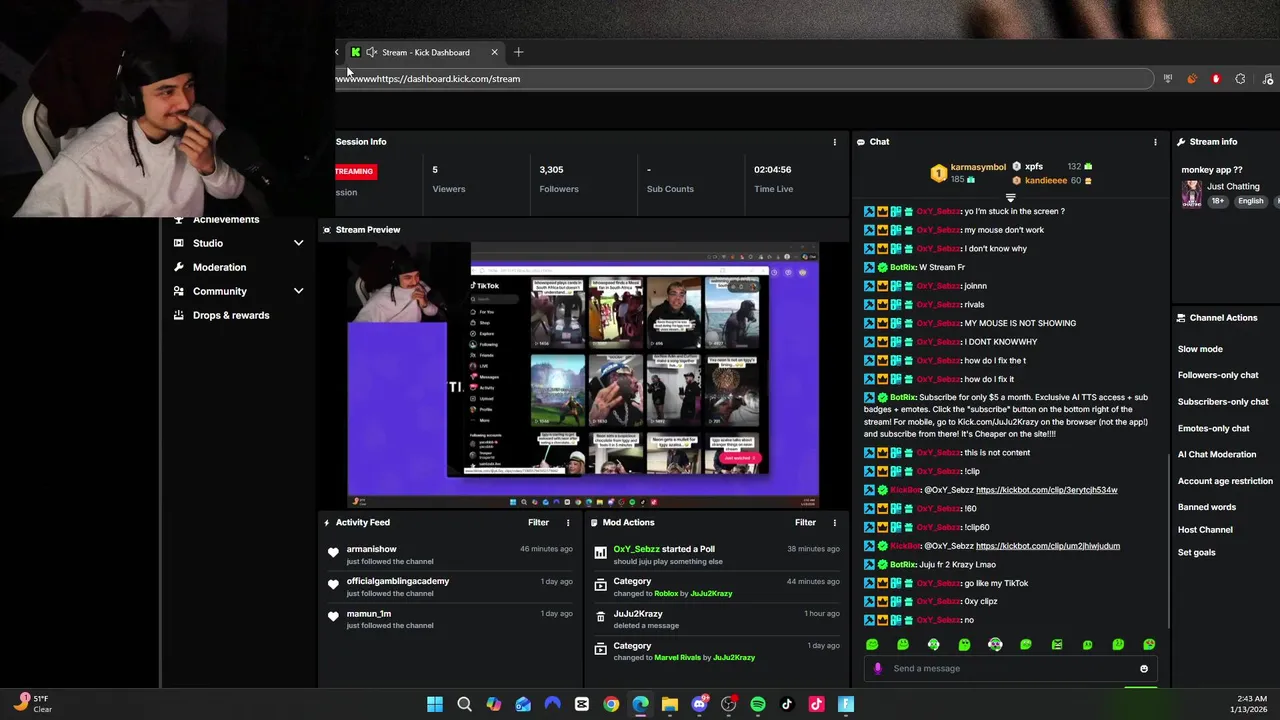Open Activity Feed Filter dropdown
The image size is (1280, 720).
(x=538, y=522)
